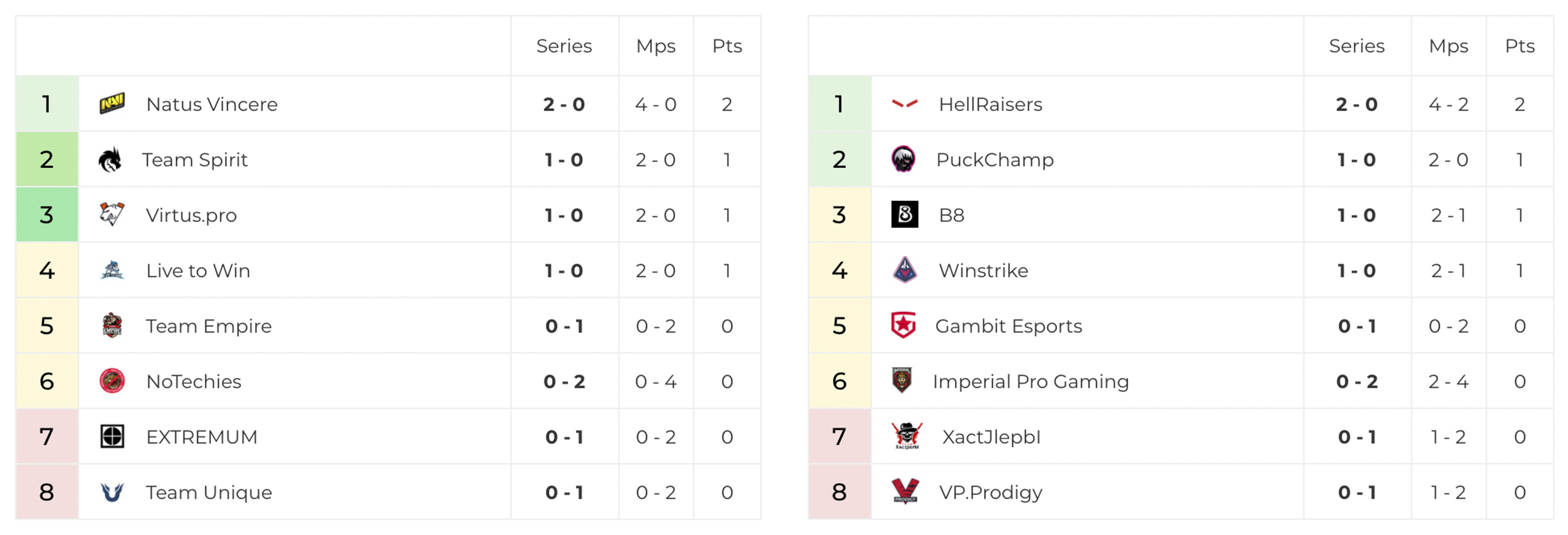The width and height of the screenshot is (1568, 535).
Task: Click the Natus Vincere team logo
Action: pos(112,104)
